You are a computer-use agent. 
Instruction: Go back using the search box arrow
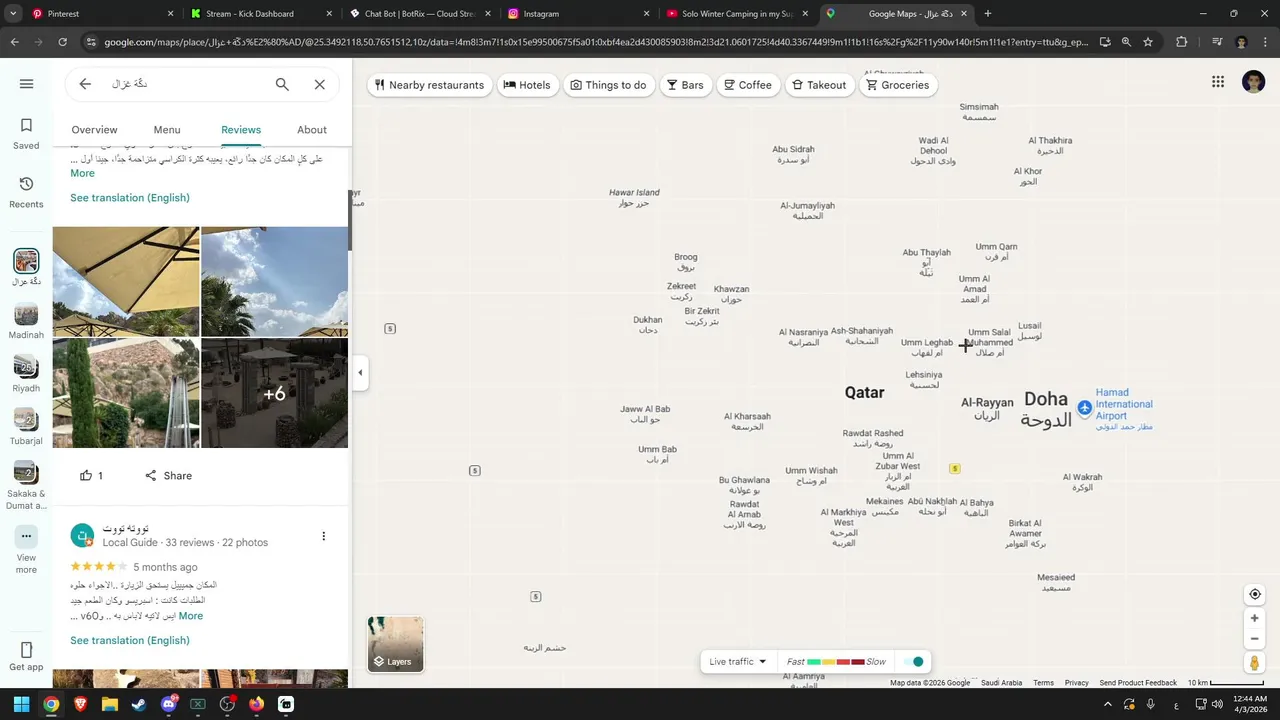[x=85, y=84]
